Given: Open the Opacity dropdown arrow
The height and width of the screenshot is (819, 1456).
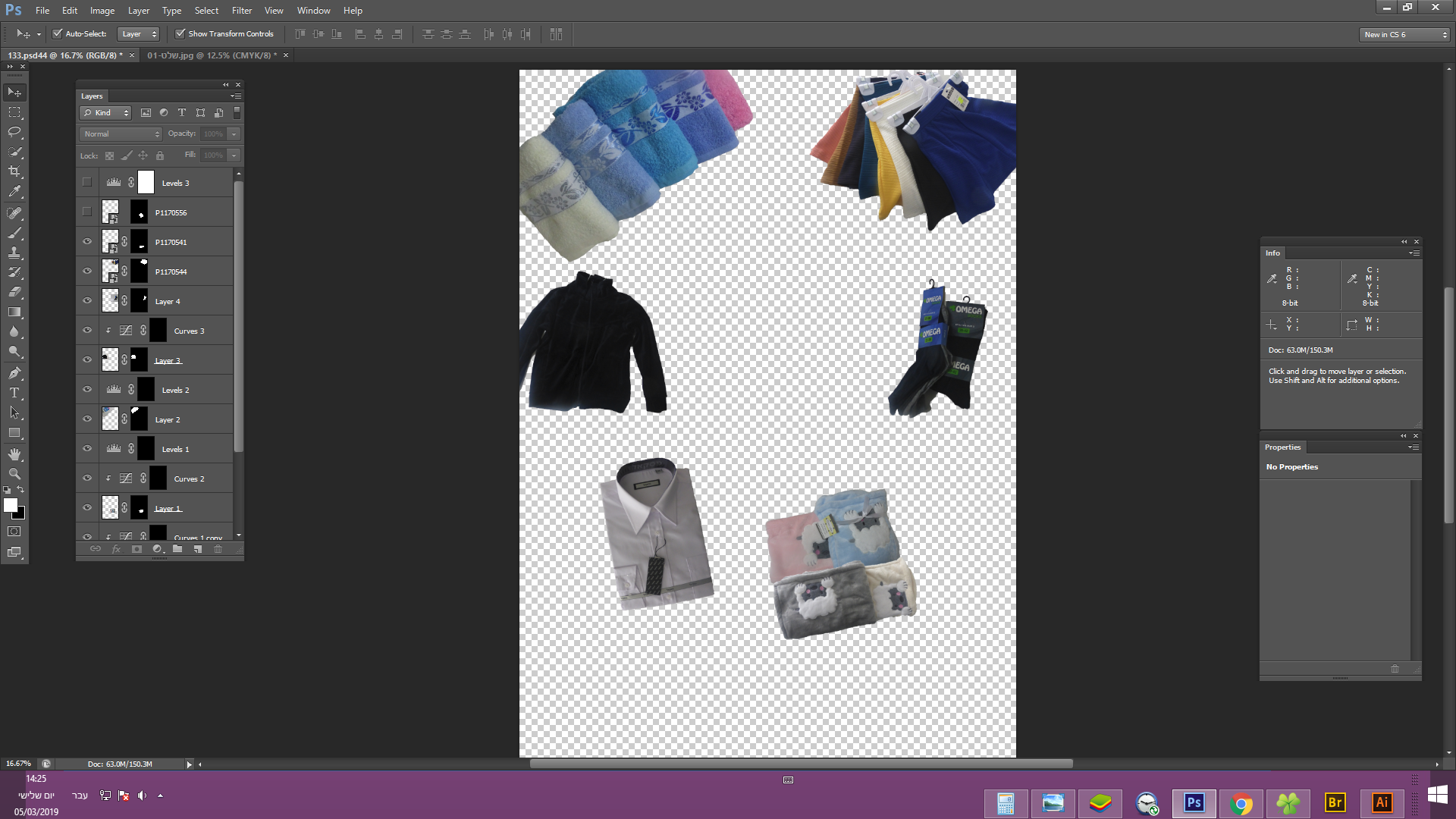Looking at the screenshot, I should tap(234, 133).
